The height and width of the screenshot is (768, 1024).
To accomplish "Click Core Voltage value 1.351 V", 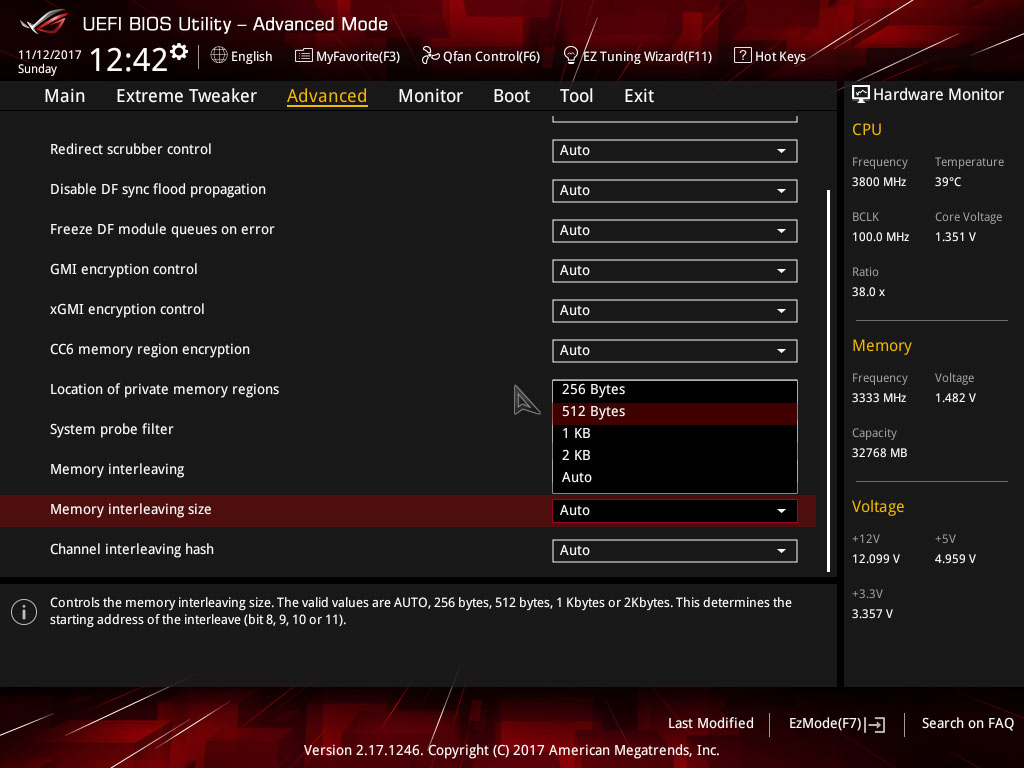I will pyautogui.click(x=955, y=237).
